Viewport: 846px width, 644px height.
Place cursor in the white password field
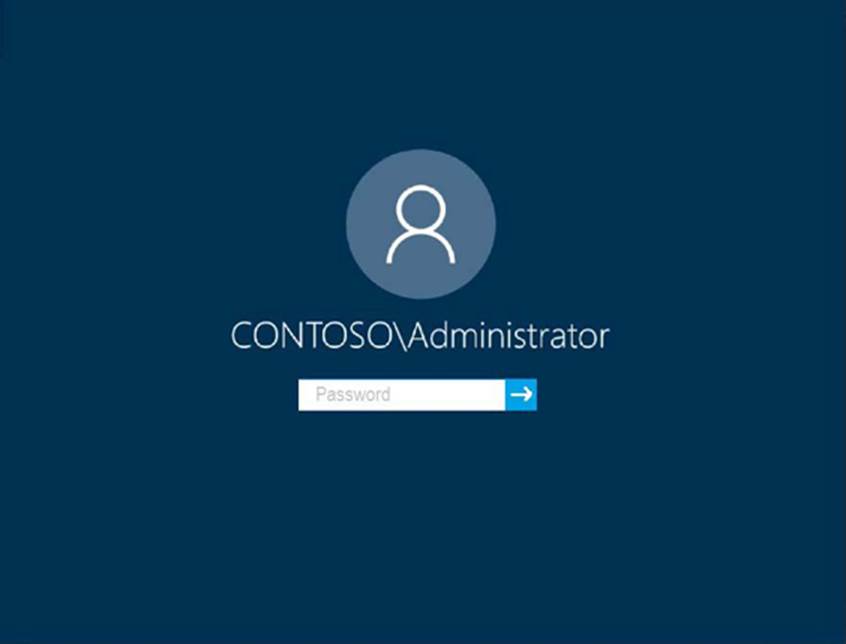[402, 395]
